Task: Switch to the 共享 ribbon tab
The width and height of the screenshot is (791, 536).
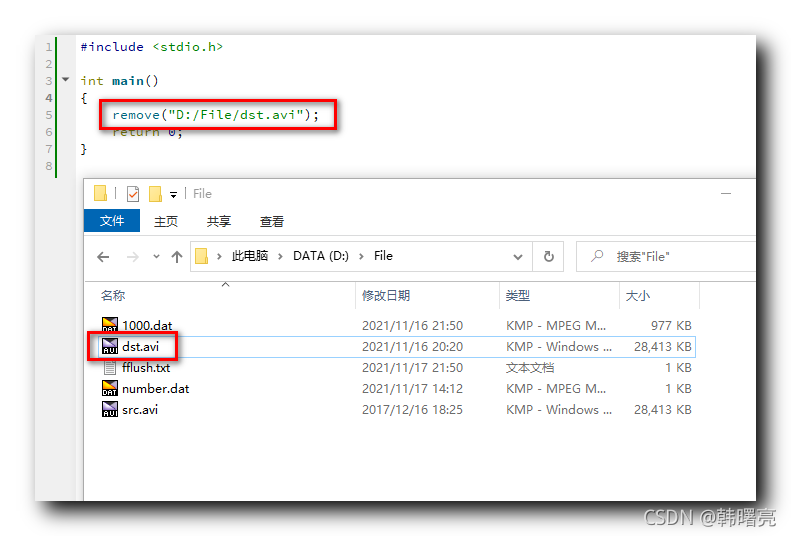Action: coord(218,221)
